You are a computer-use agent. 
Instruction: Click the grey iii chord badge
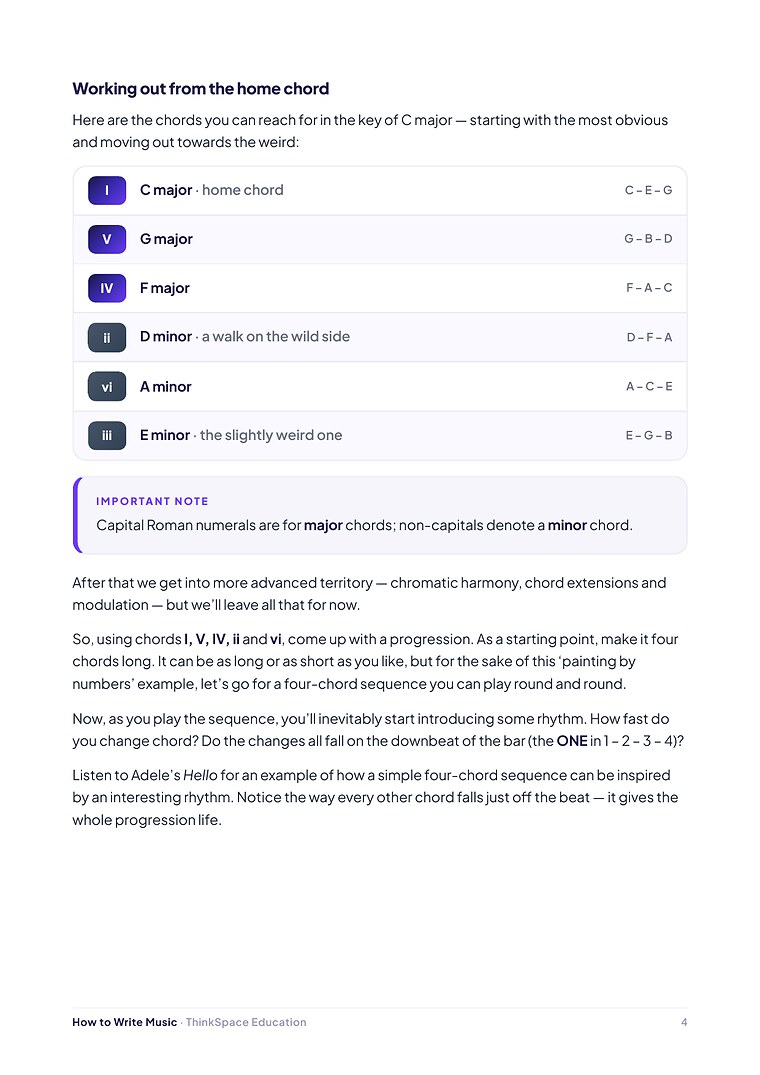[x=107, y=435]
